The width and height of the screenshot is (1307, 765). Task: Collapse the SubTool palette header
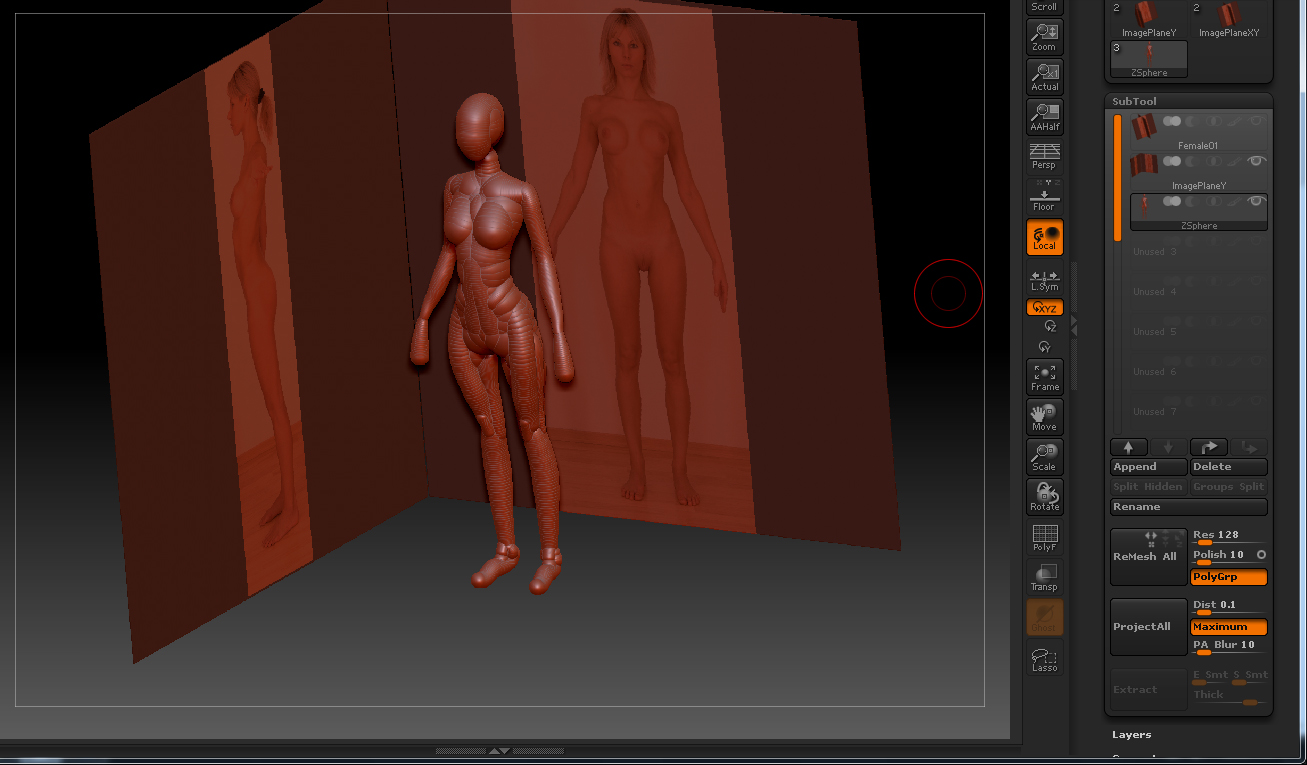click(1134, 101)
